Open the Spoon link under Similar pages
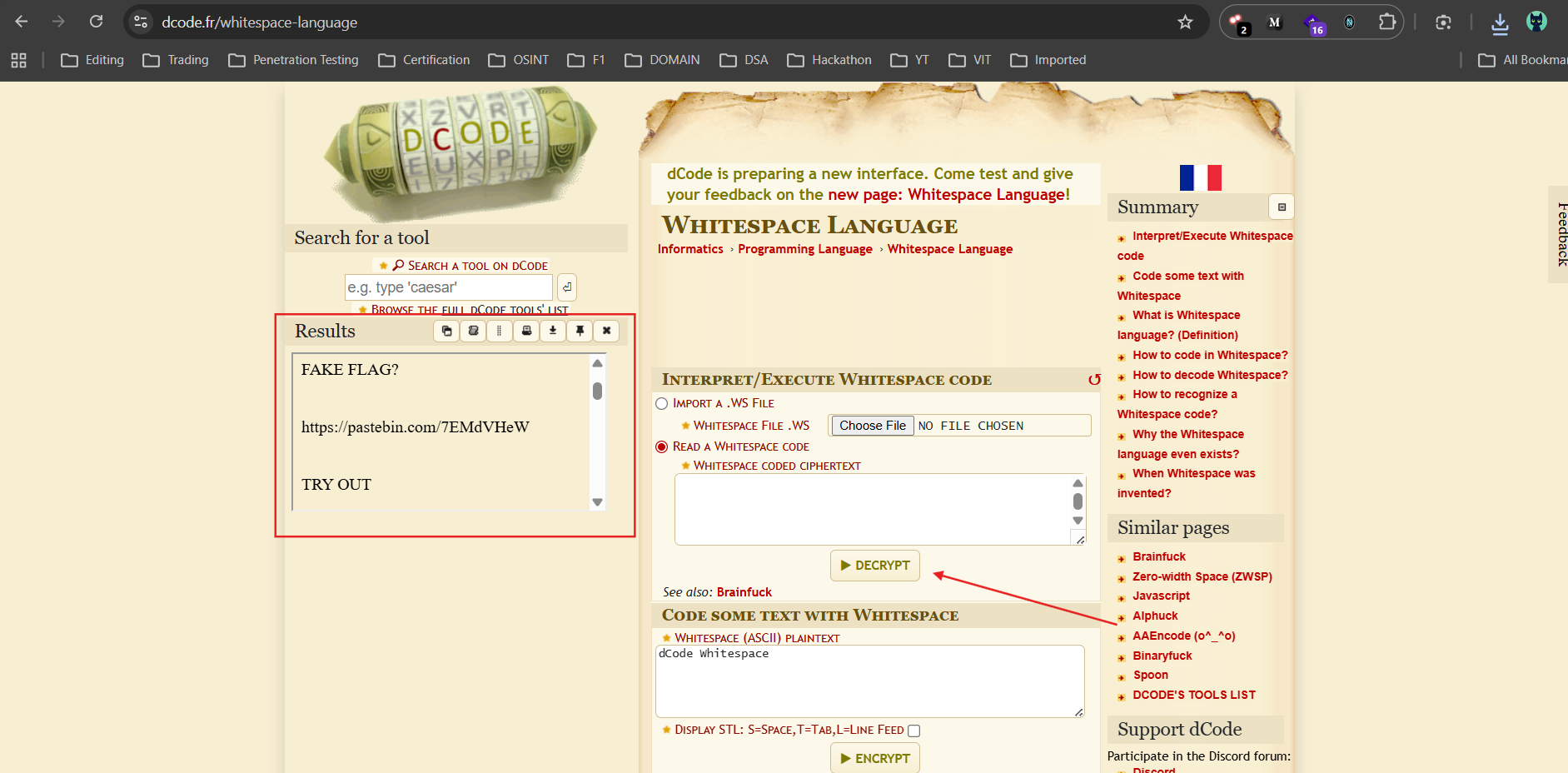 click(1150, 676)
